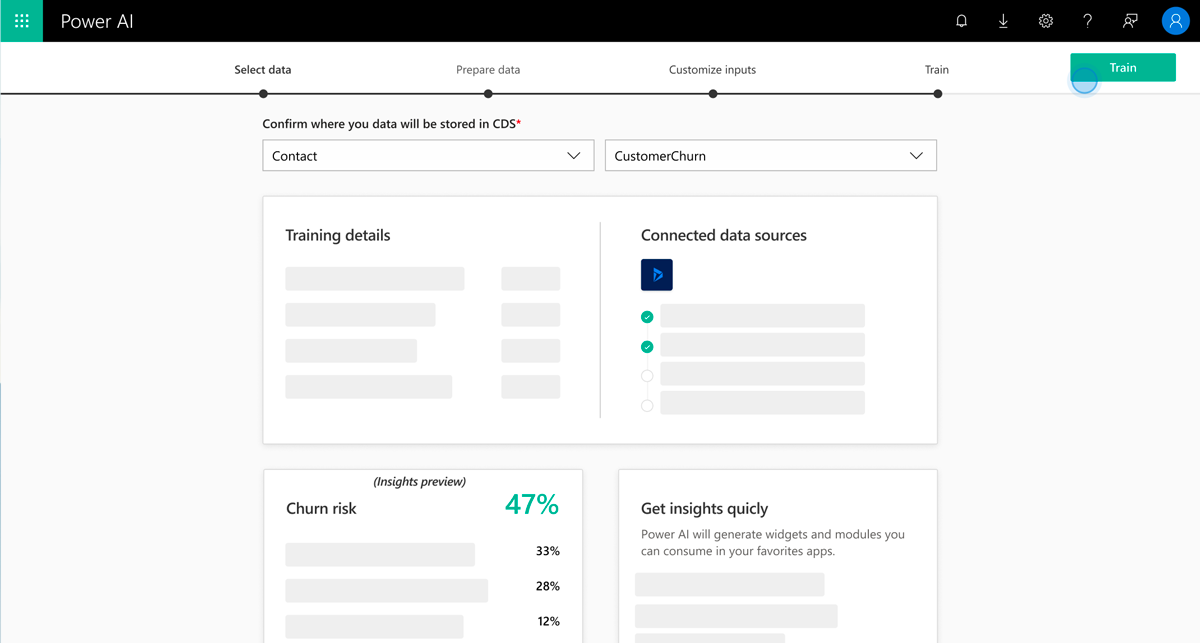
Task: Click the Get insights quicly heading
Action: click(x=705, y=509)
